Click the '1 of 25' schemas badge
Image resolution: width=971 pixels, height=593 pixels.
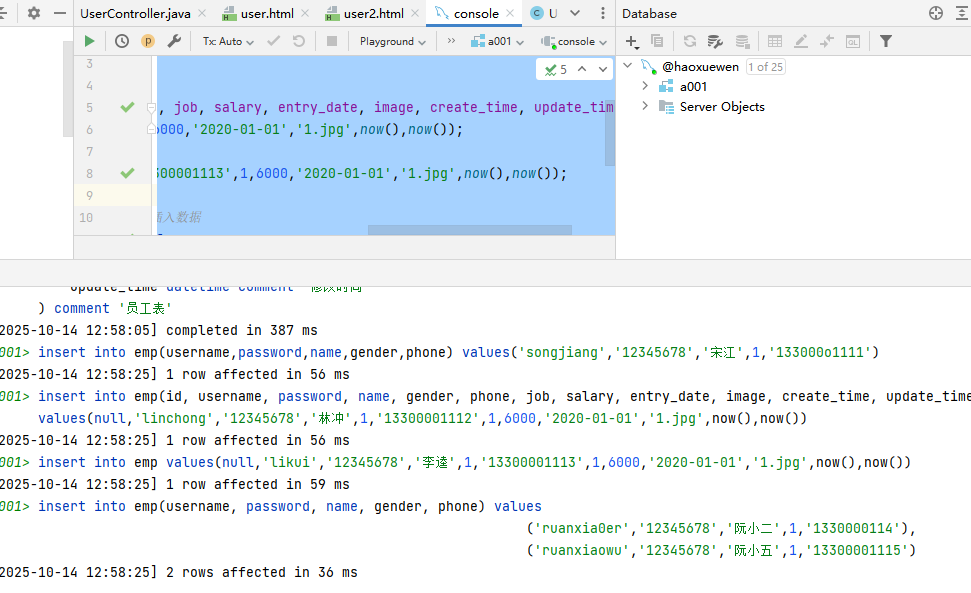tap(765, 67)
